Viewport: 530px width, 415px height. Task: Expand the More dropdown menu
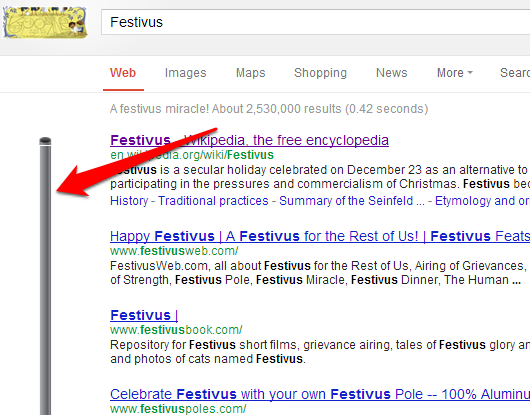point(455,73)
